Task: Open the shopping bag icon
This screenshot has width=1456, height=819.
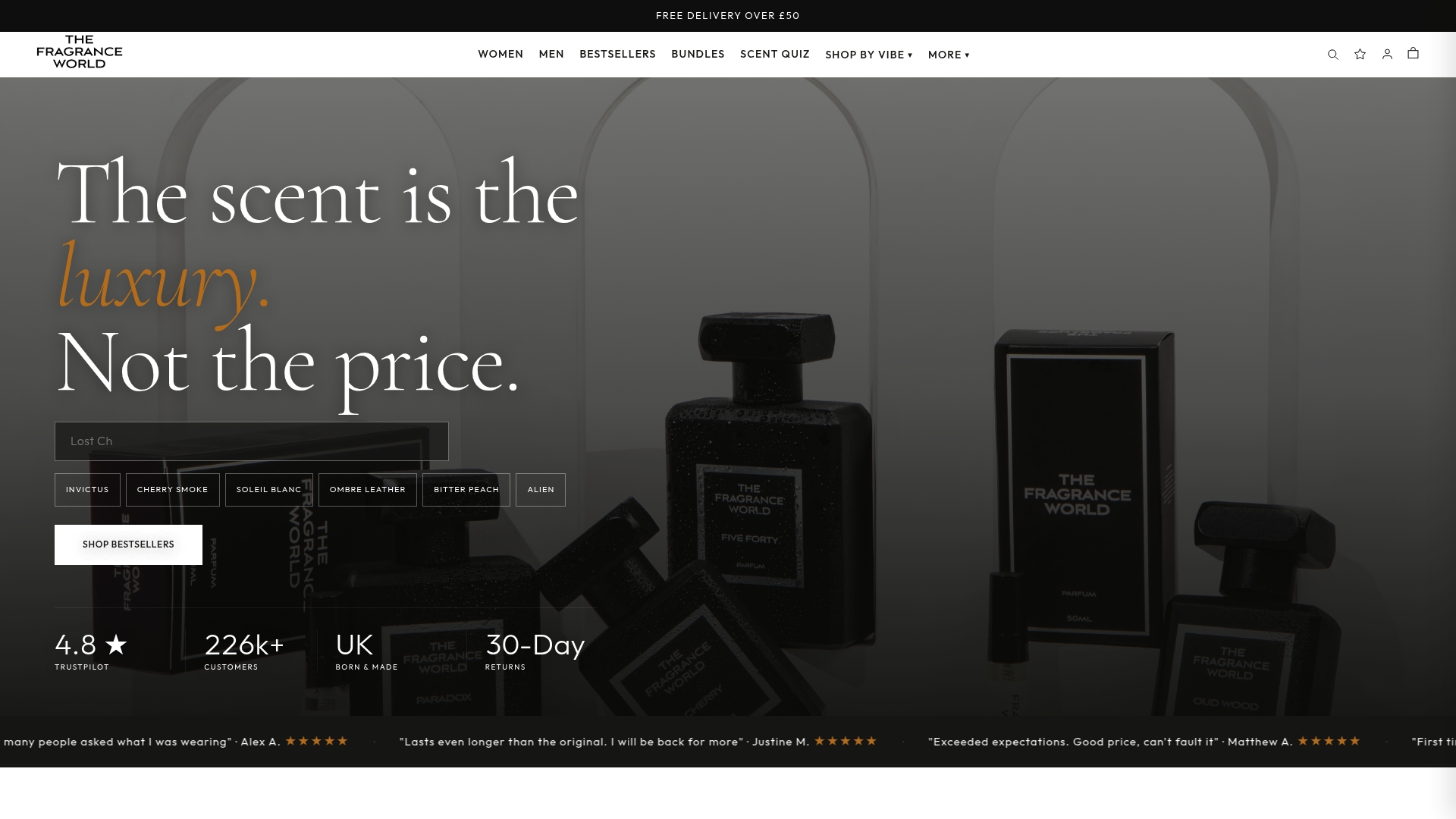Action: click(1413, 53)
